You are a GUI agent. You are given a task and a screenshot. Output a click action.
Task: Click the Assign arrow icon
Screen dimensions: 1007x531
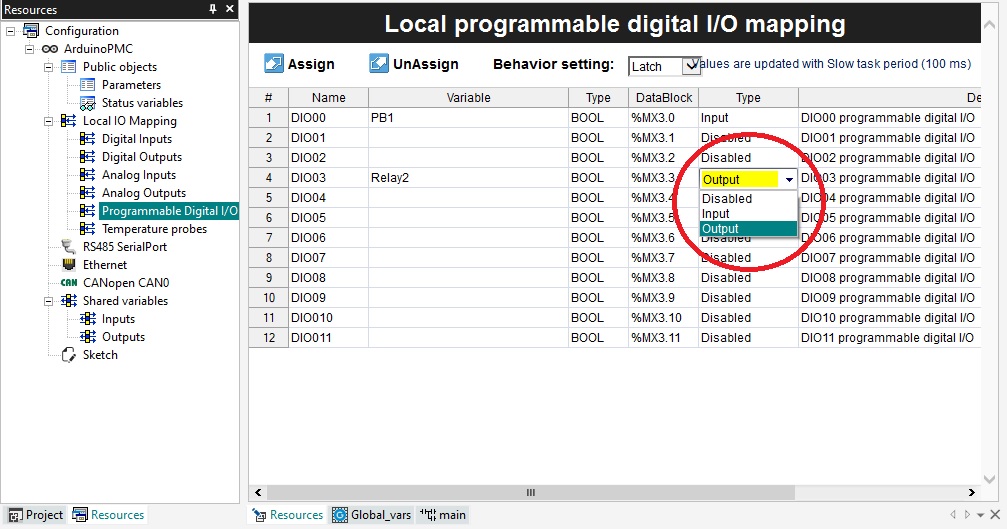pyautogui.click(x=274, y=64)
